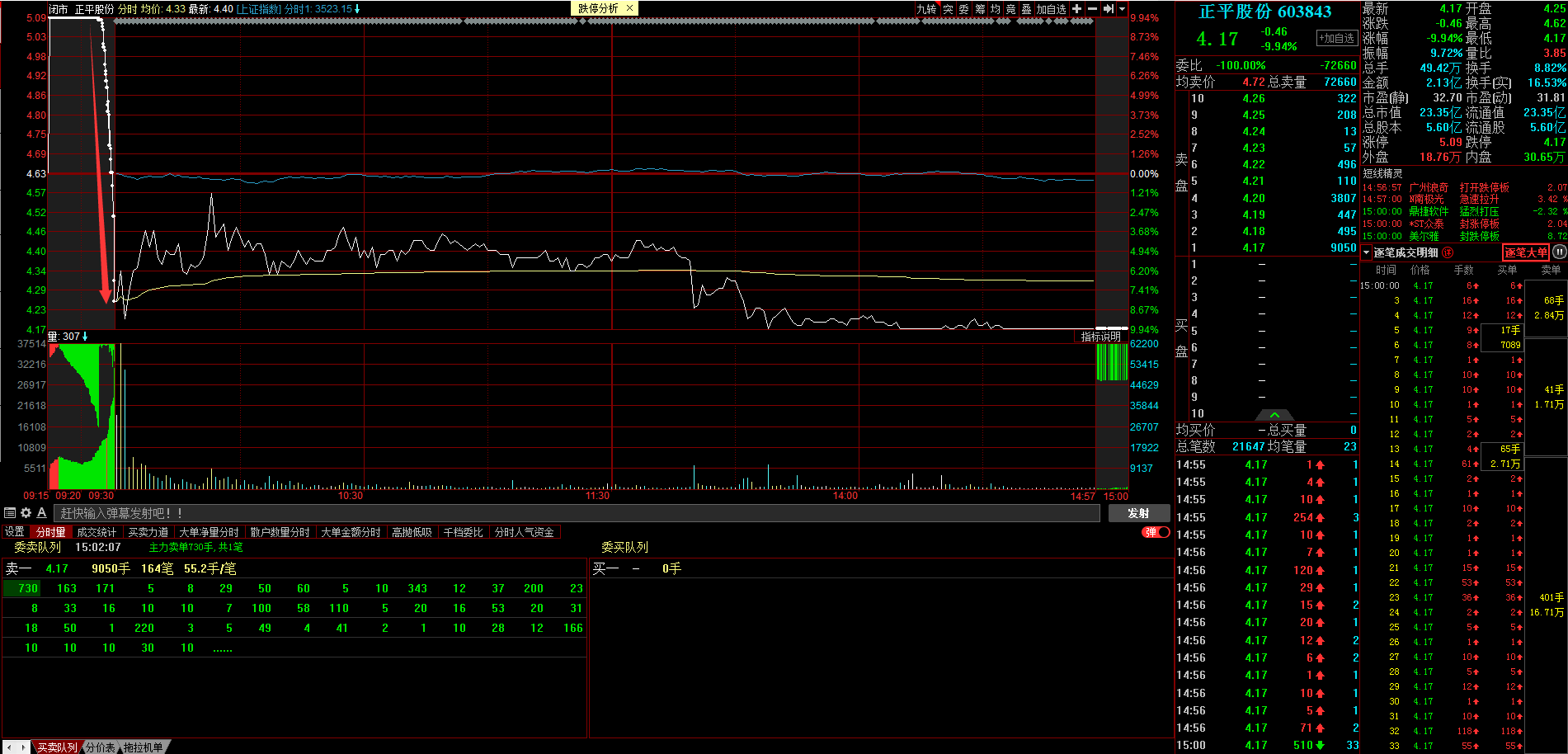Click the bottom tab left scroll arrow
Image resolution: width=1568 pixels, height=754 pixels.
point(10,747)
